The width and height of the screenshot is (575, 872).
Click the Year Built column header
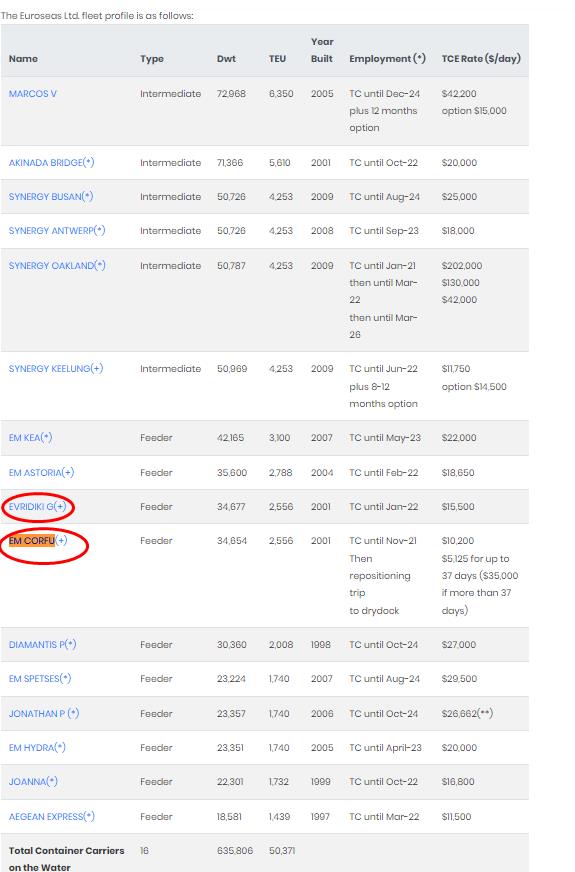[x=322, y=50]
